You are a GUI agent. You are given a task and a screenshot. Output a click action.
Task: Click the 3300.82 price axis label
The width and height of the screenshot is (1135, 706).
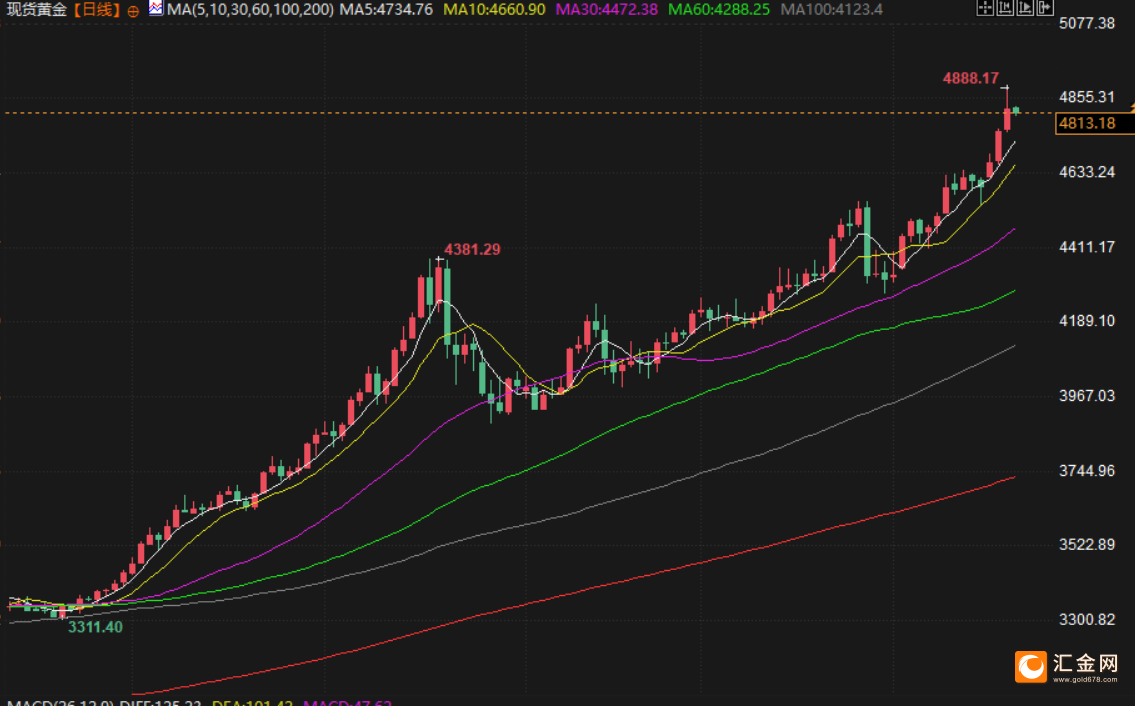[x=1087, y=620]
